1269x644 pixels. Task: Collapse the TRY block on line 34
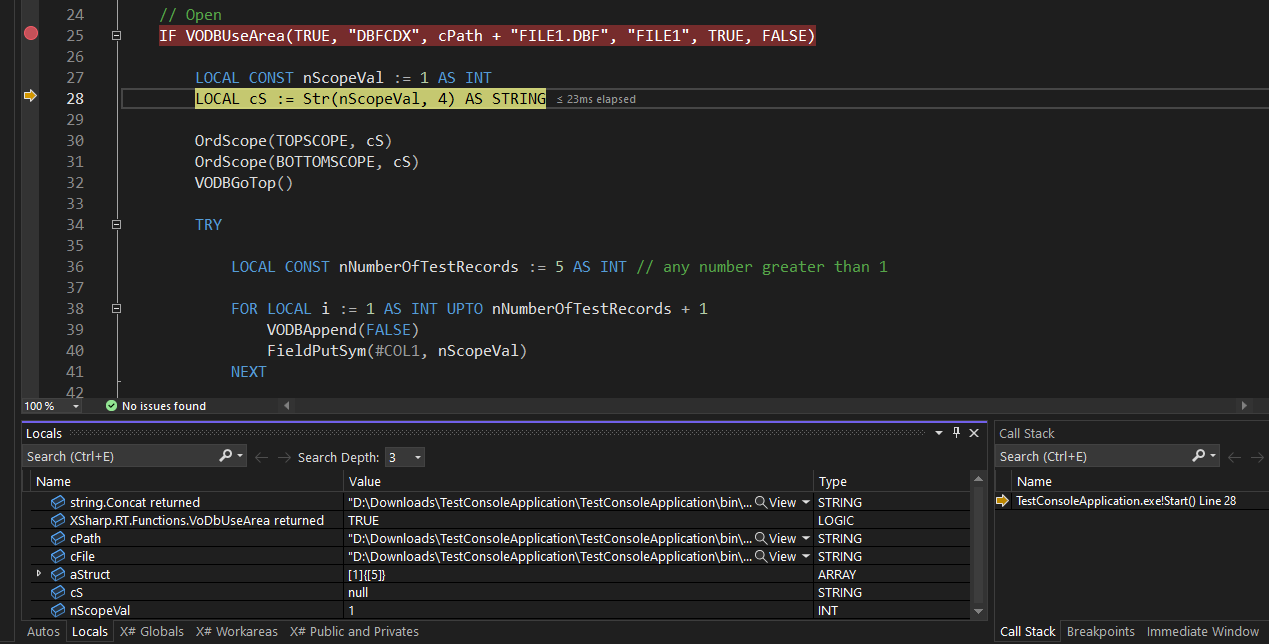[116, 224]
